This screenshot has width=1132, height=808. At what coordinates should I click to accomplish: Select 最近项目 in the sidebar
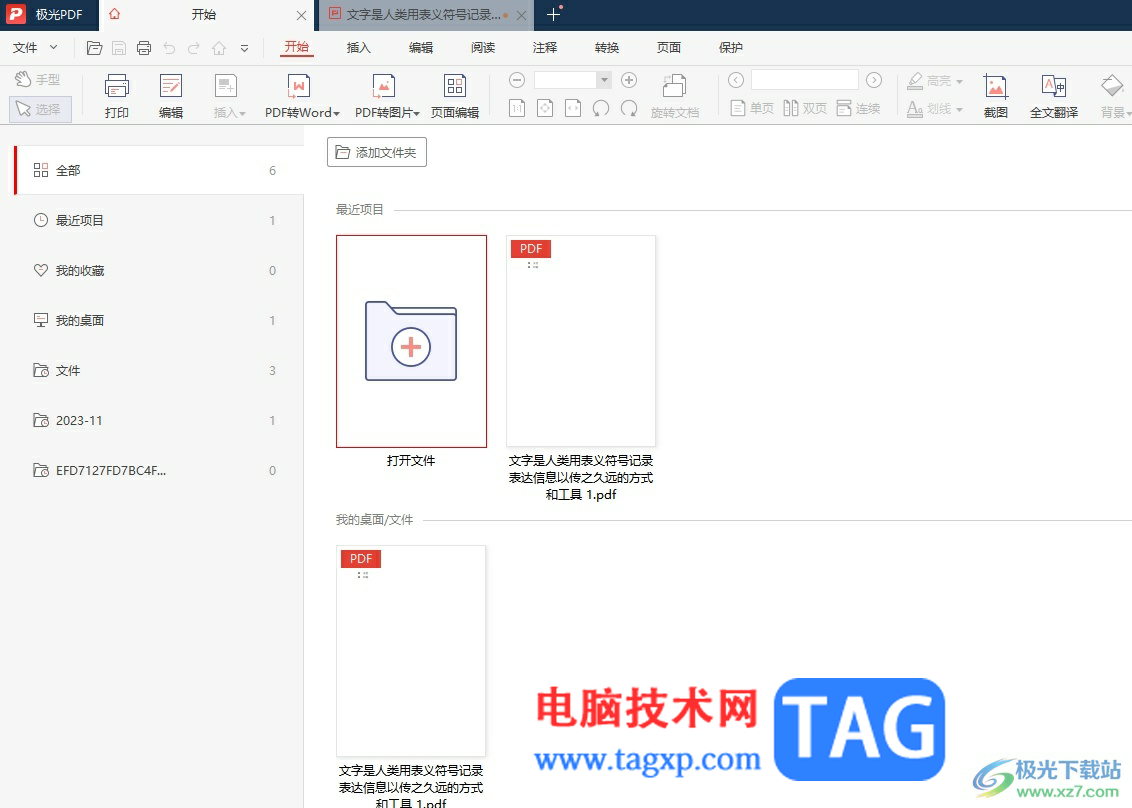click(159, 220)
